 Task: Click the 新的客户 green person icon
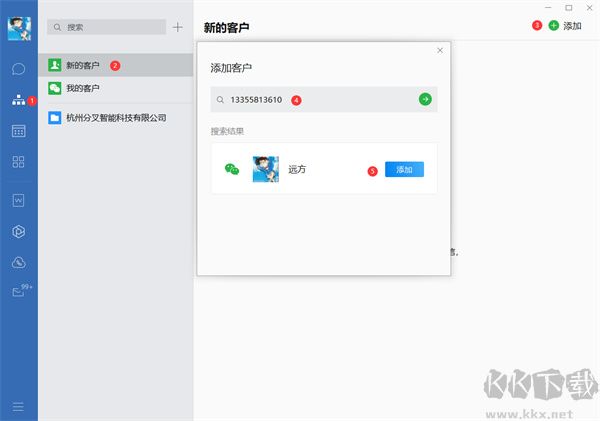click(54, 65)
